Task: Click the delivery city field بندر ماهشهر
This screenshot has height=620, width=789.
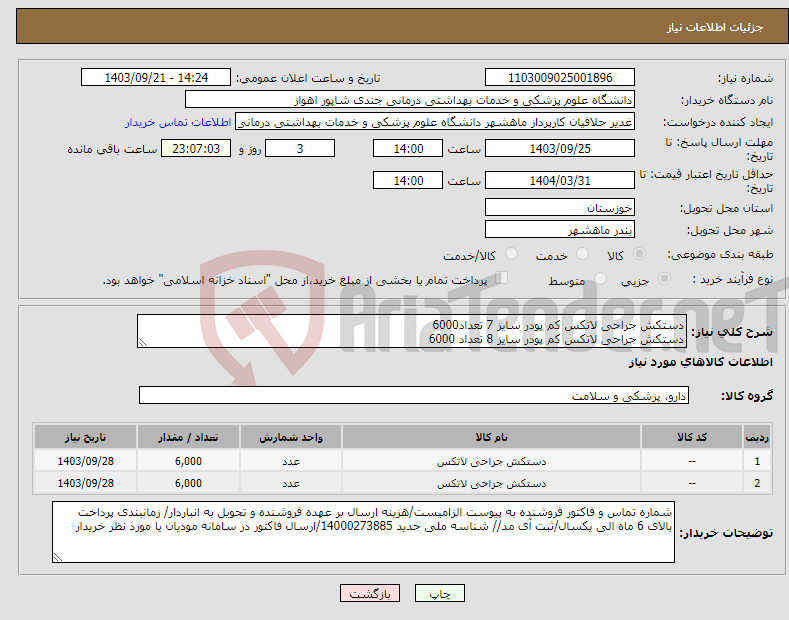Action: (x=560, y=229)
